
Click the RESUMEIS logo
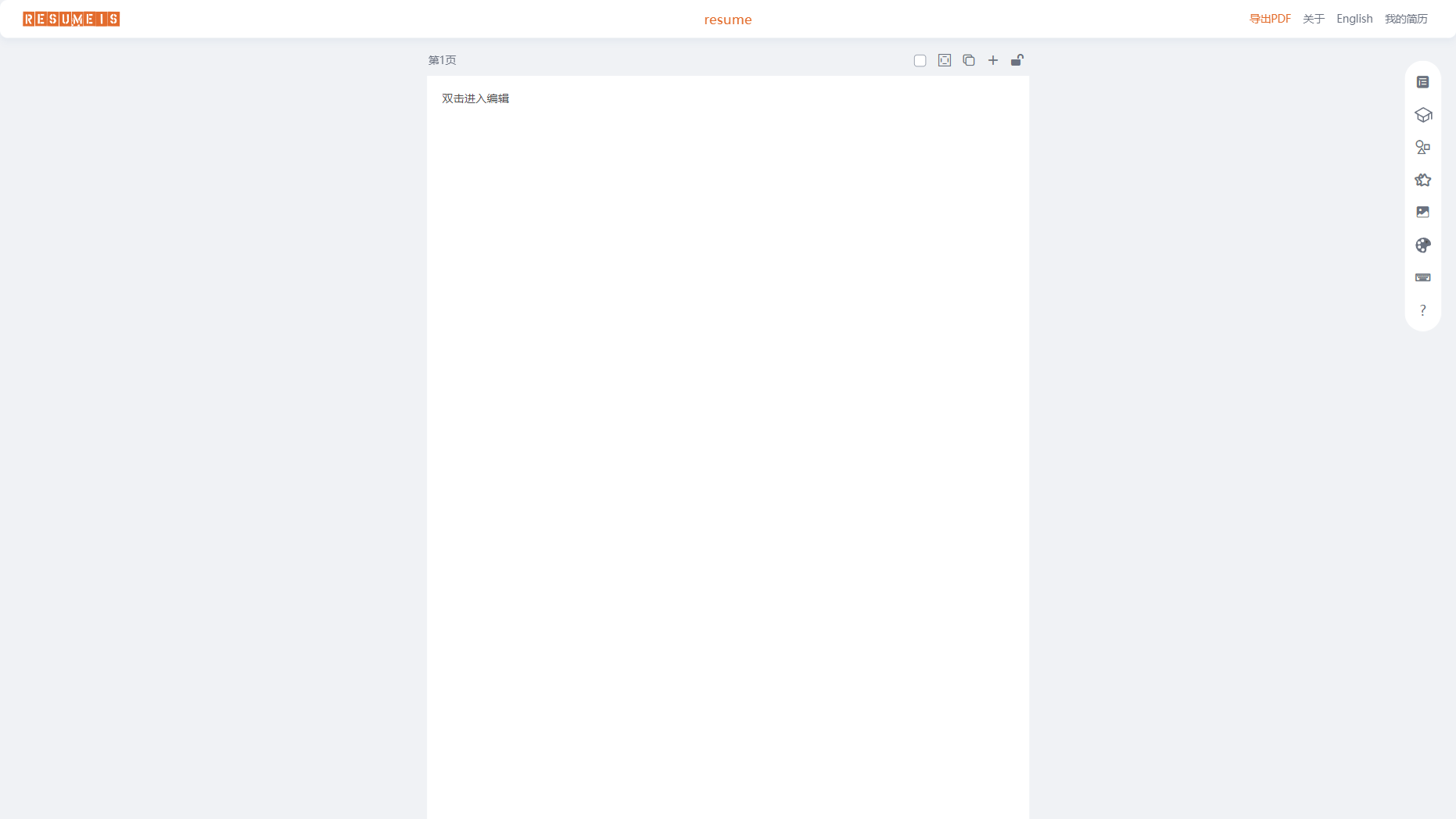[71, 19]
